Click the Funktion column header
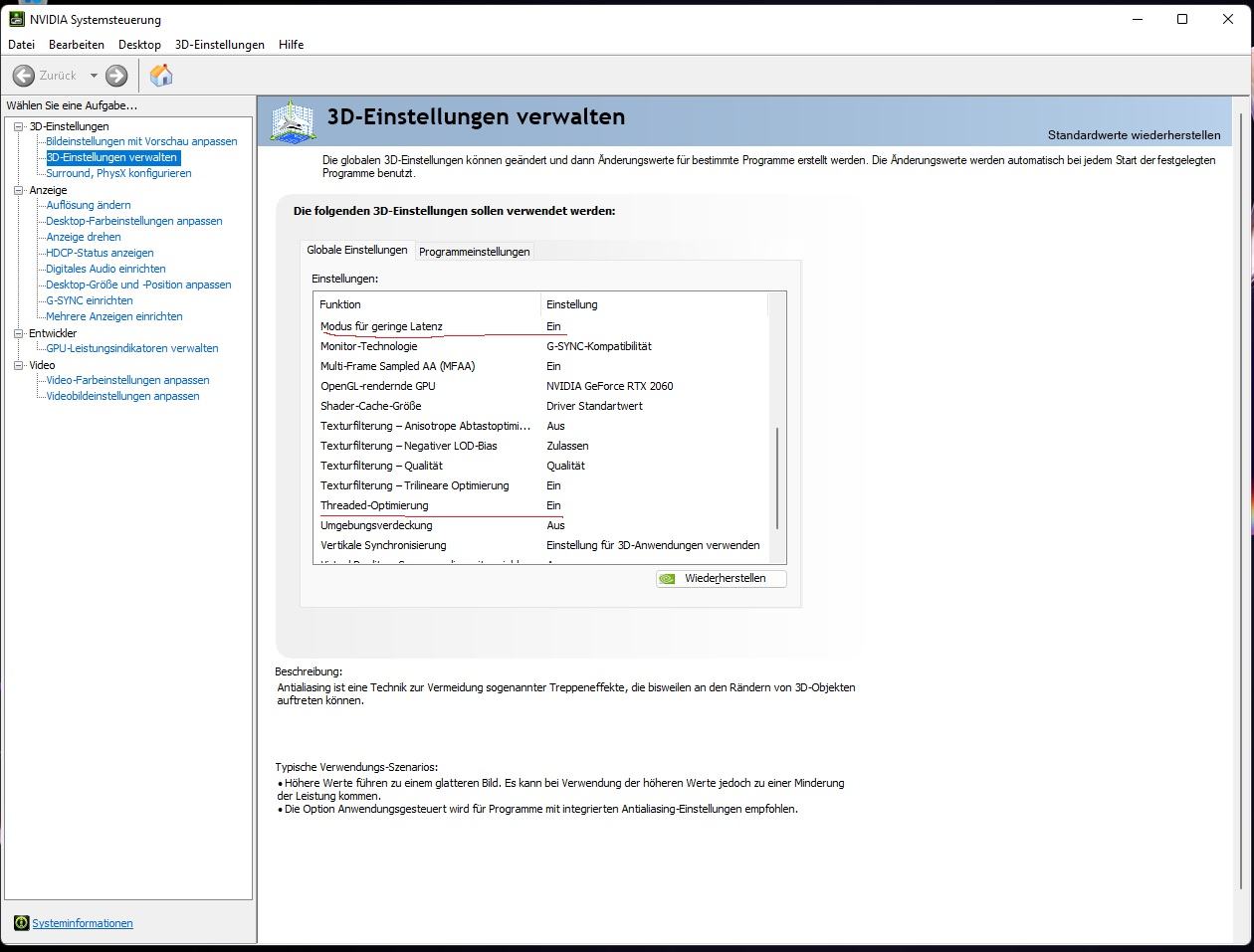The height and width of the screenshot is (952, 1254). tap(427, 304)
